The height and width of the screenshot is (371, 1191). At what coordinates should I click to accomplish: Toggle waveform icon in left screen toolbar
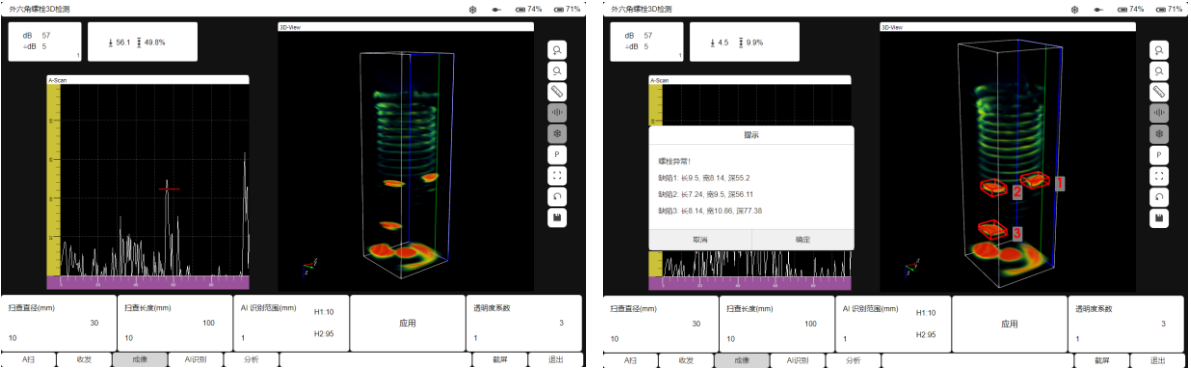[558, 113]
